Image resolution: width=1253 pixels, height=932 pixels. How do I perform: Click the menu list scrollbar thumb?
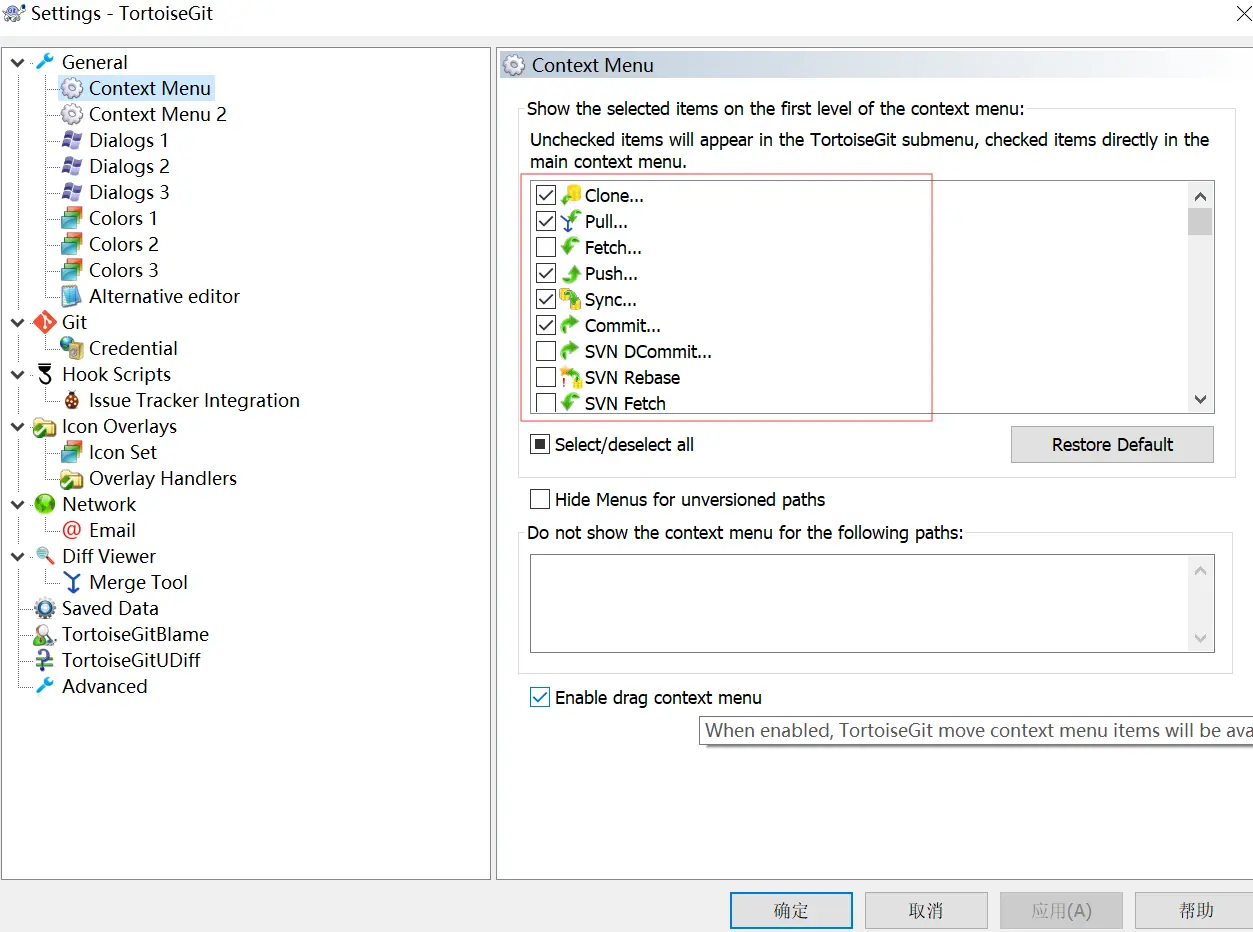coord(1201,221)
